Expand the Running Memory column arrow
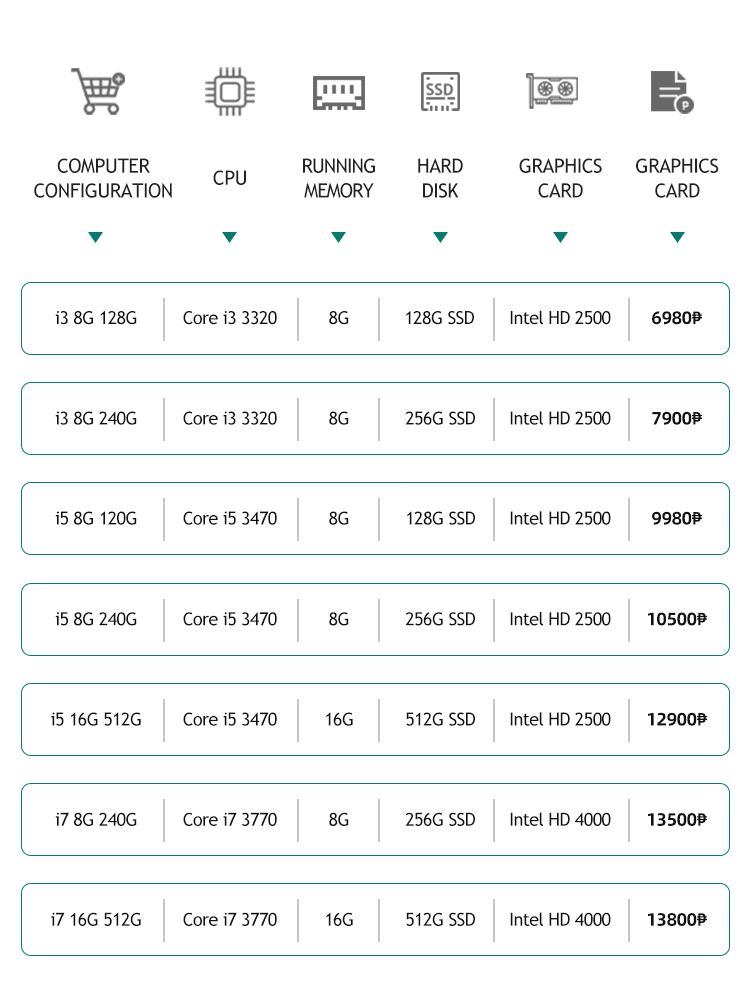Screen dimensions: 750x1000 pos(338,237)
